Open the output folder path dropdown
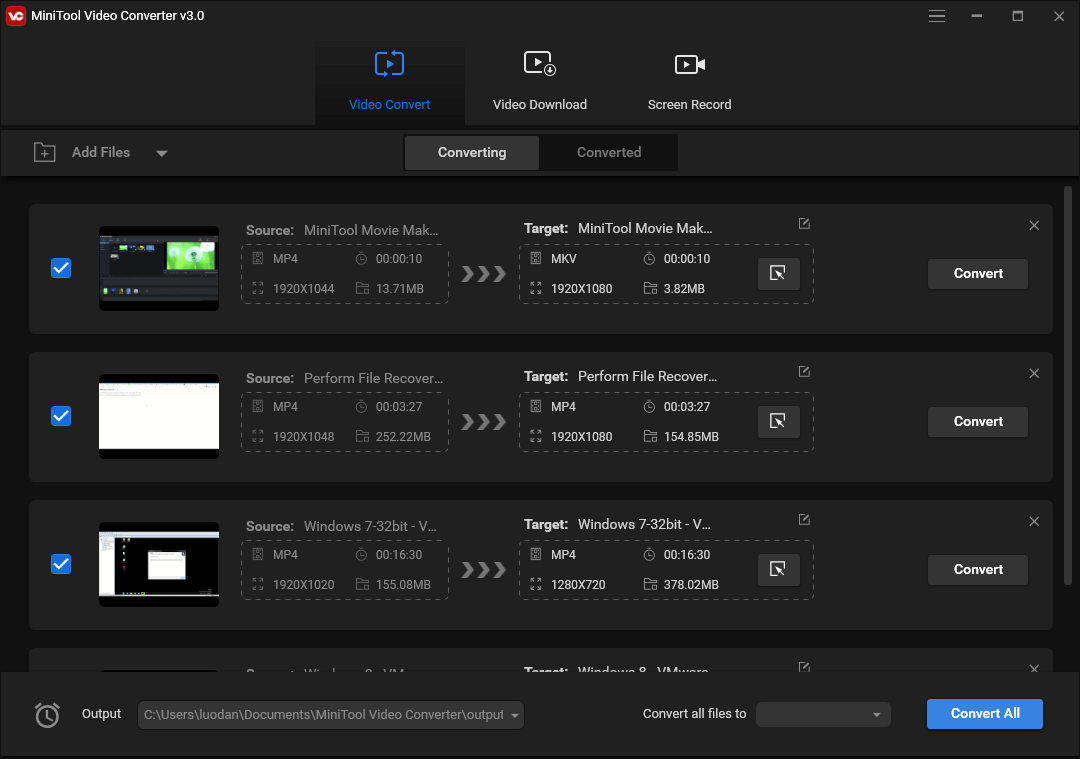1080x759 pixels. (515, 715)
